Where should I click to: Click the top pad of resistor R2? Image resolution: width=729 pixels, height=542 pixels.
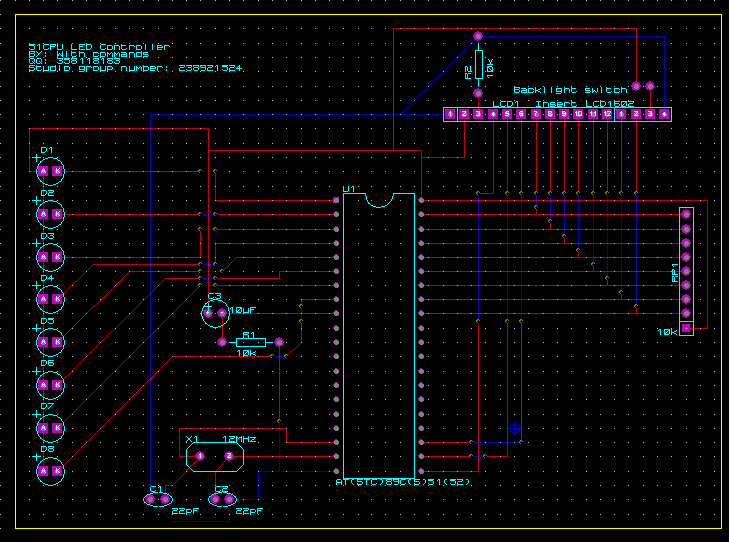[x=478, y=36]
